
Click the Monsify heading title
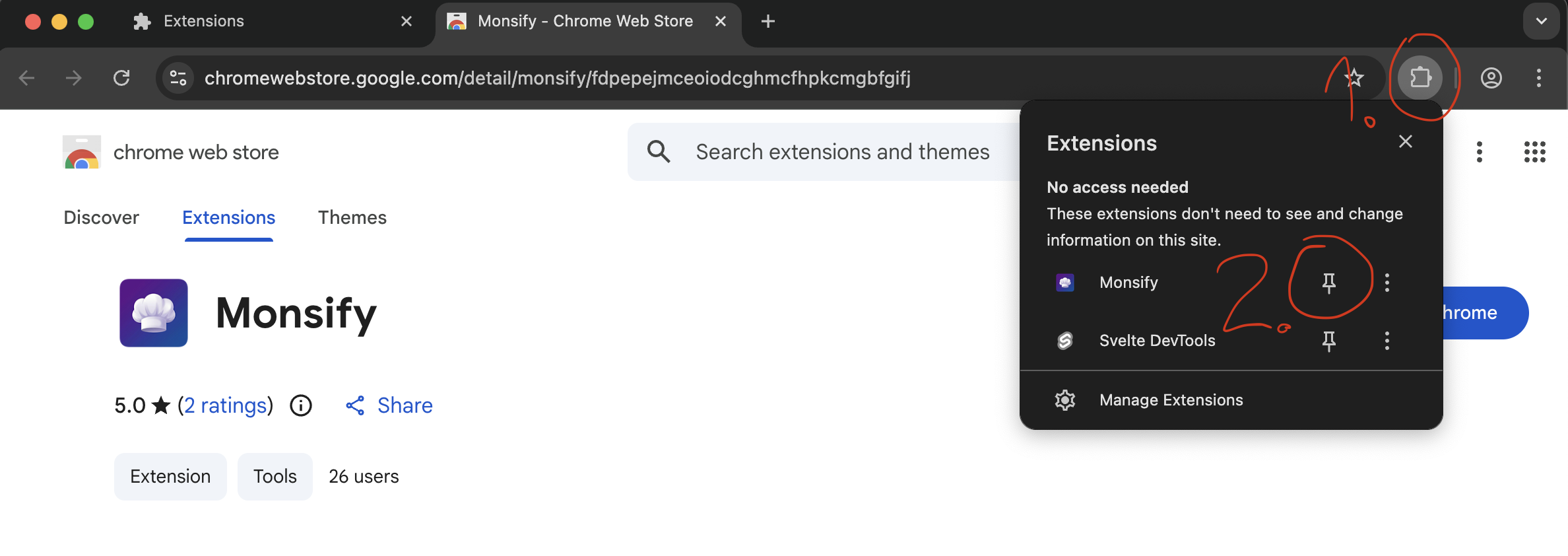[x=296, y=313]
